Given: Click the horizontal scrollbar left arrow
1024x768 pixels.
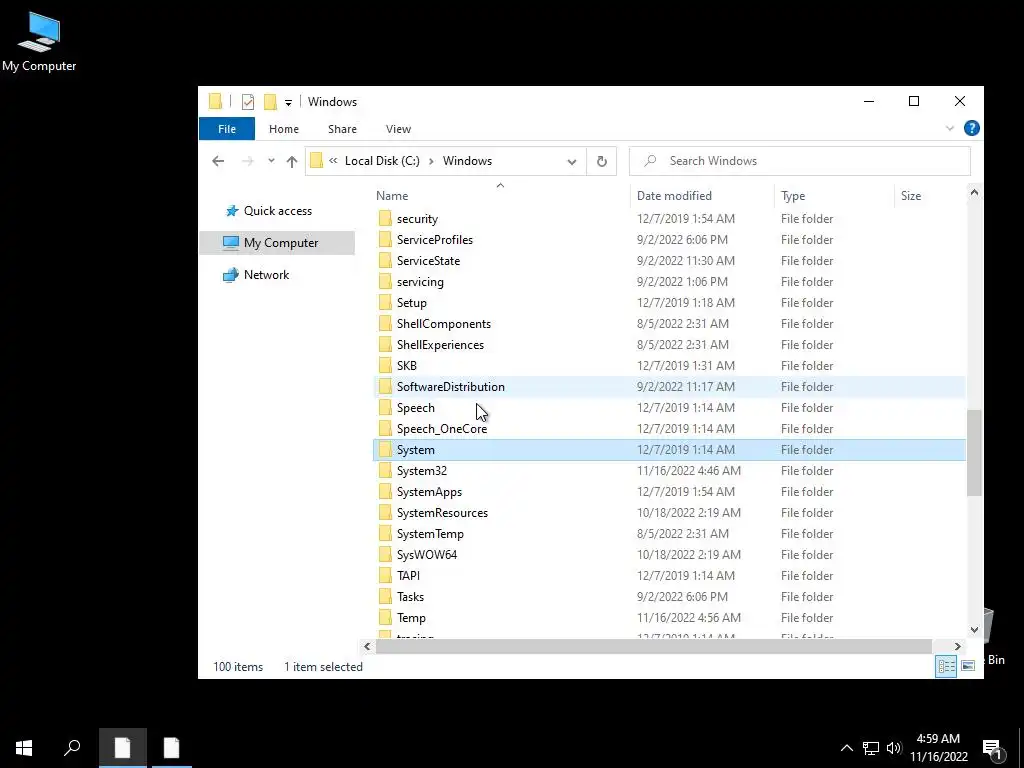Looking at the screenshot, I should tap(367, 647).
